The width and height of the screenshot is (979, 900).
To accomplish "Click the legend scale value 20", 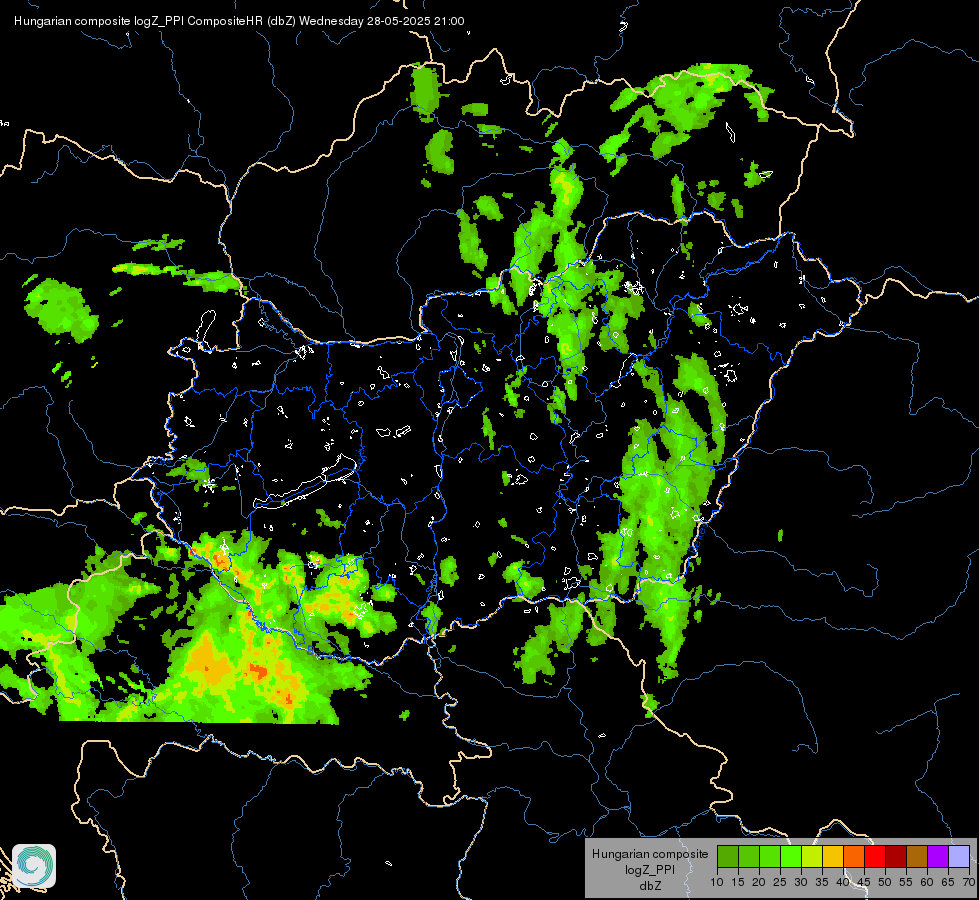I will coord(759,882).
